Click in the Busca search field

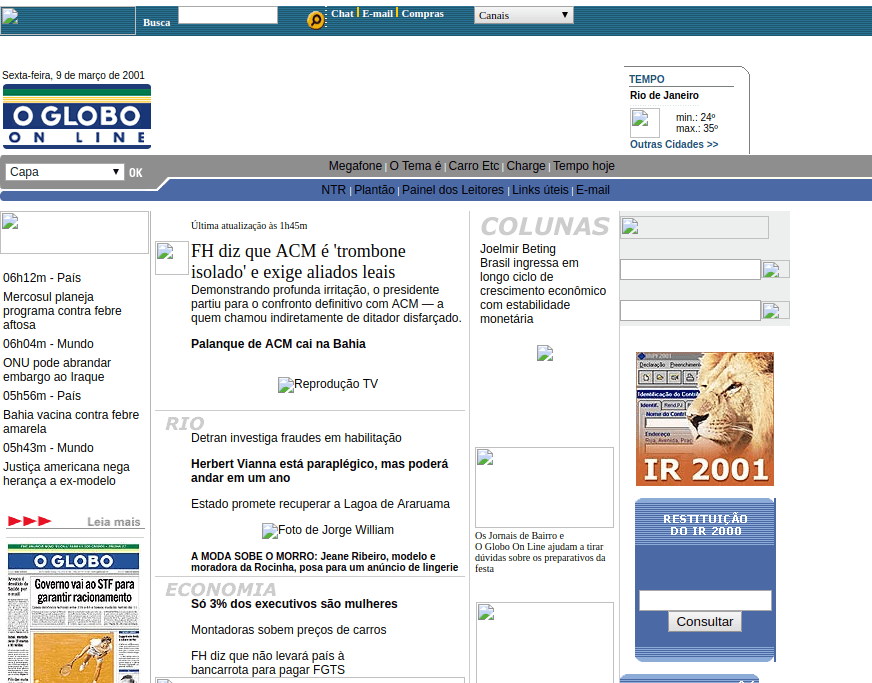pyautogui.click(x=227, y=15)
